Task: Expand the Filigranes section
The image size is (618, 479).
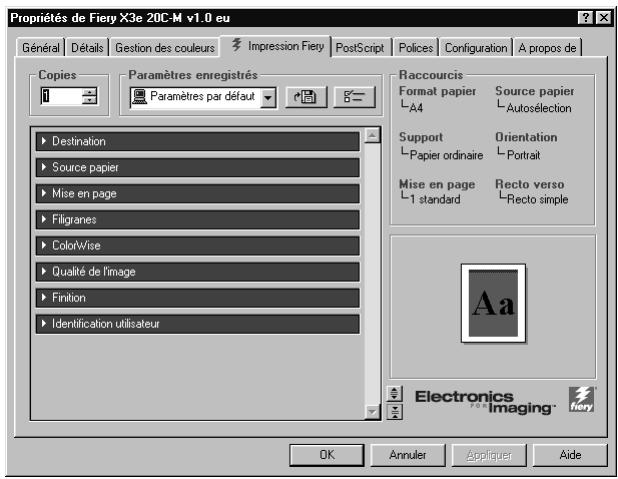Action: coord(197,220)
